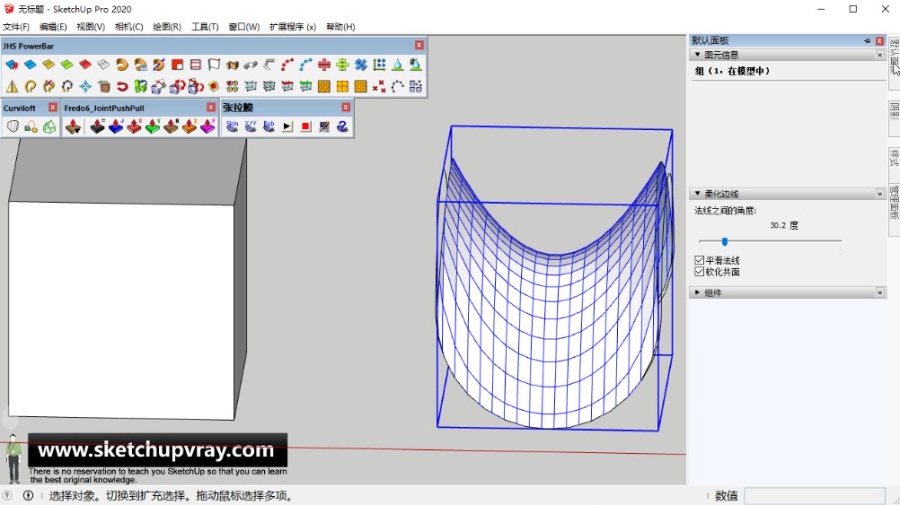The image size is (900, 505).
Task: Click the angle slider handle for 法线之间的角度
Action: (x=725, y=242)
